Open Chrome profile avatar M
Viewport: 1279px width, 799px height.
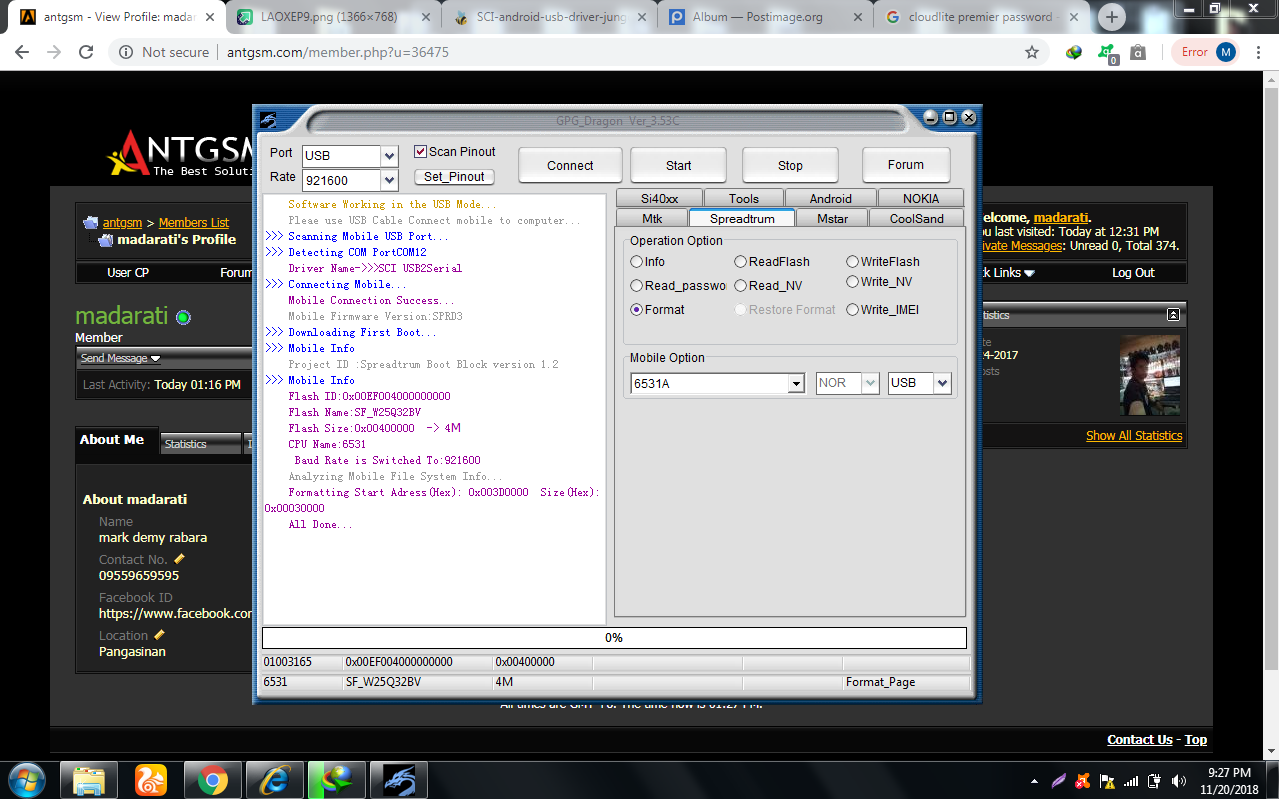coord(1226,52)
